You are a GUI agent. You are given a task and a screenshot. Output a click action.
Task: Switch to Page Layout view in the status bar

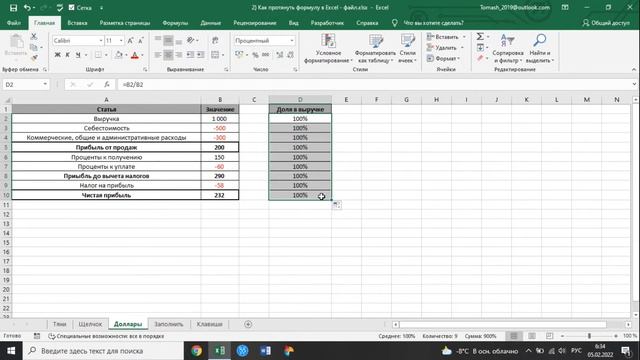click(532, 336)
